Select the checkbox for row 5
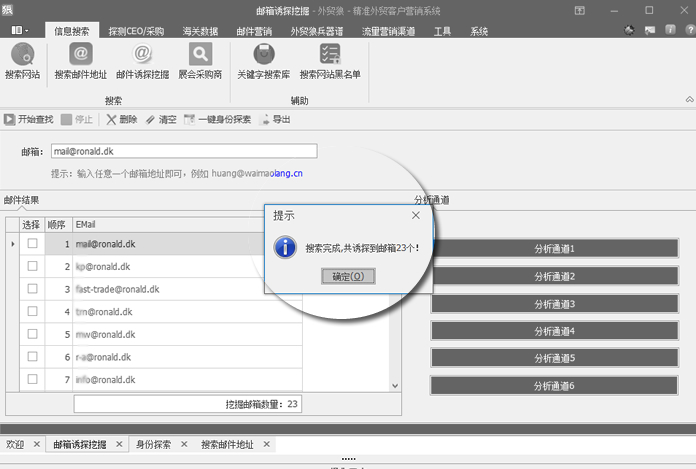The width and height of the screenshot is (696, 469). click(x=32, y=334)
